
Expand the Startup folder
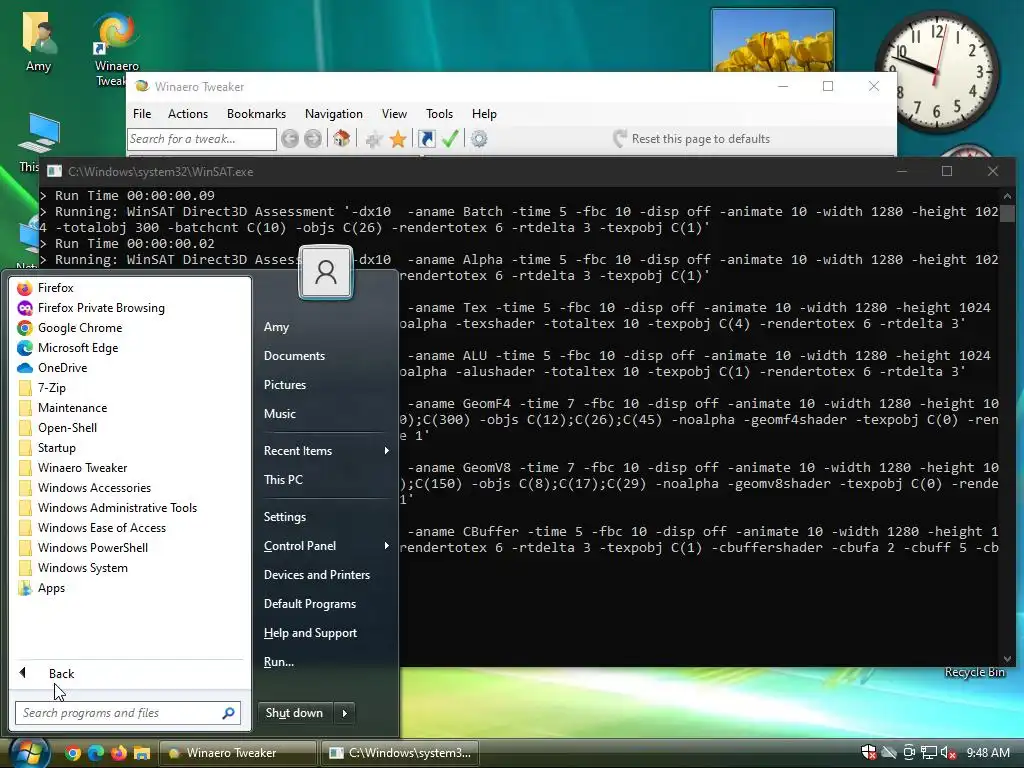131,448
